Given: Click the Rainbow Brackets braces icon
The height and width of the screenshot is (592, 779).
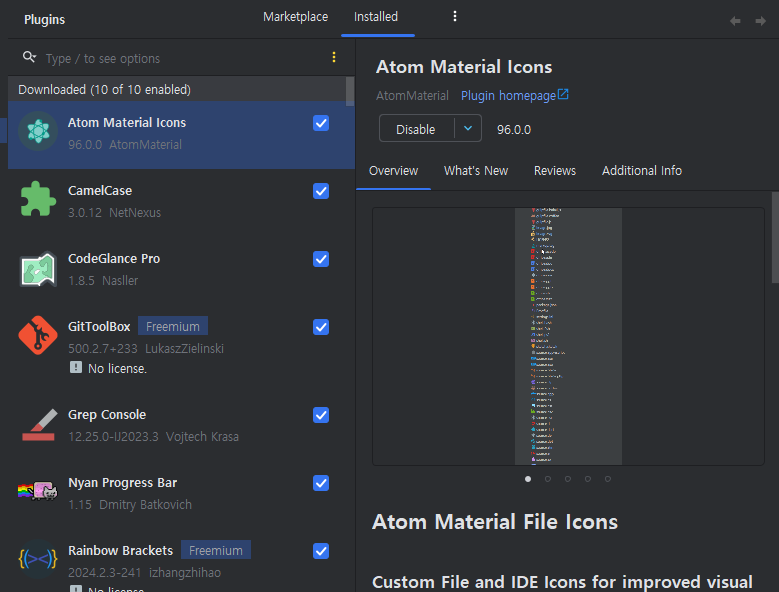Looking at the screenshot, I should (38, 559).
